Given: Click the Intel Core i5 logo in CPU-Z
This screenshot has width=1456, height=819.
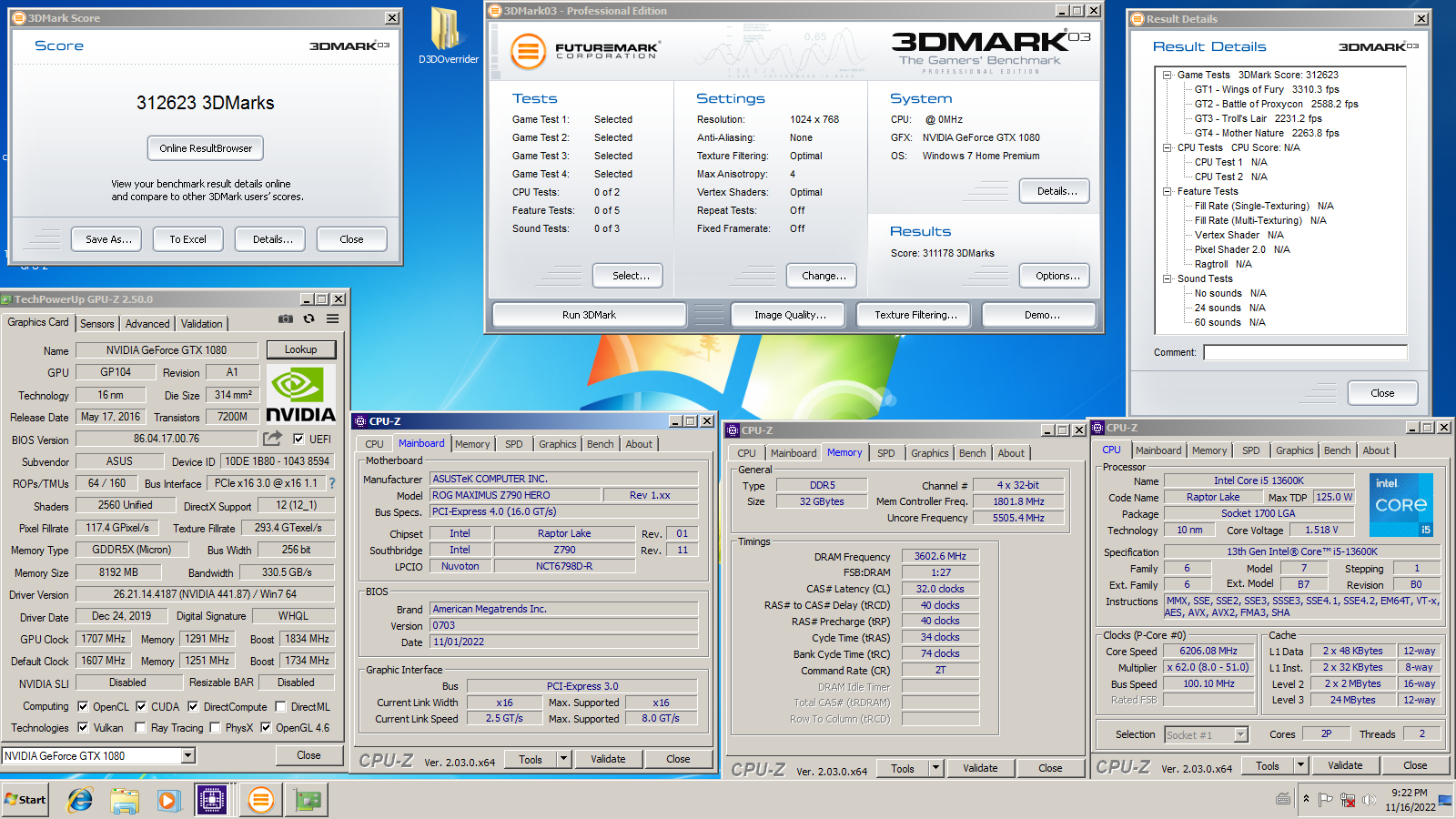Looking at the screenshot, I should coord(1401,504).
